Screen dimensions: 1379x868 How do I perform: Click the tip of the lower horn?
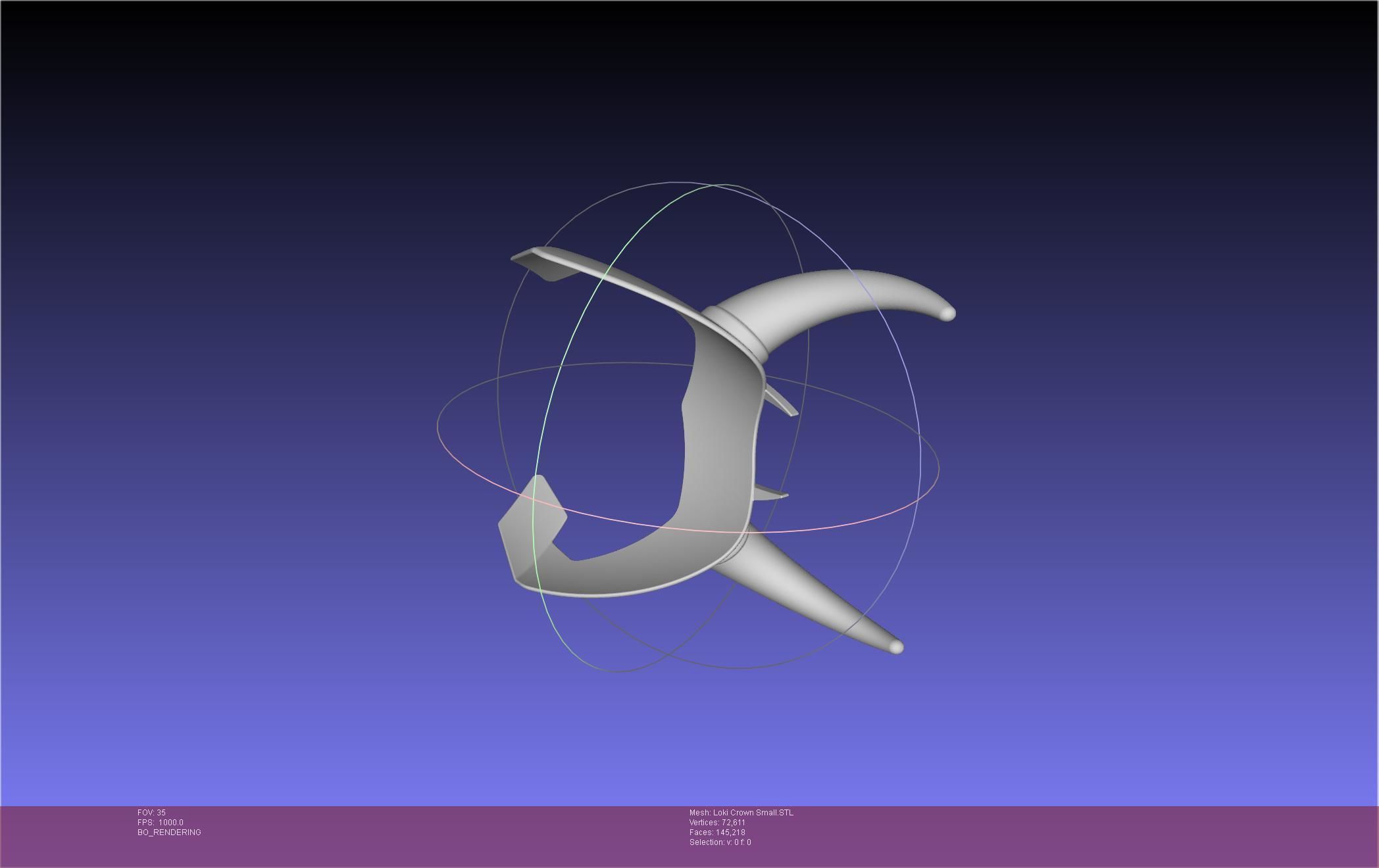click(895, 647)
